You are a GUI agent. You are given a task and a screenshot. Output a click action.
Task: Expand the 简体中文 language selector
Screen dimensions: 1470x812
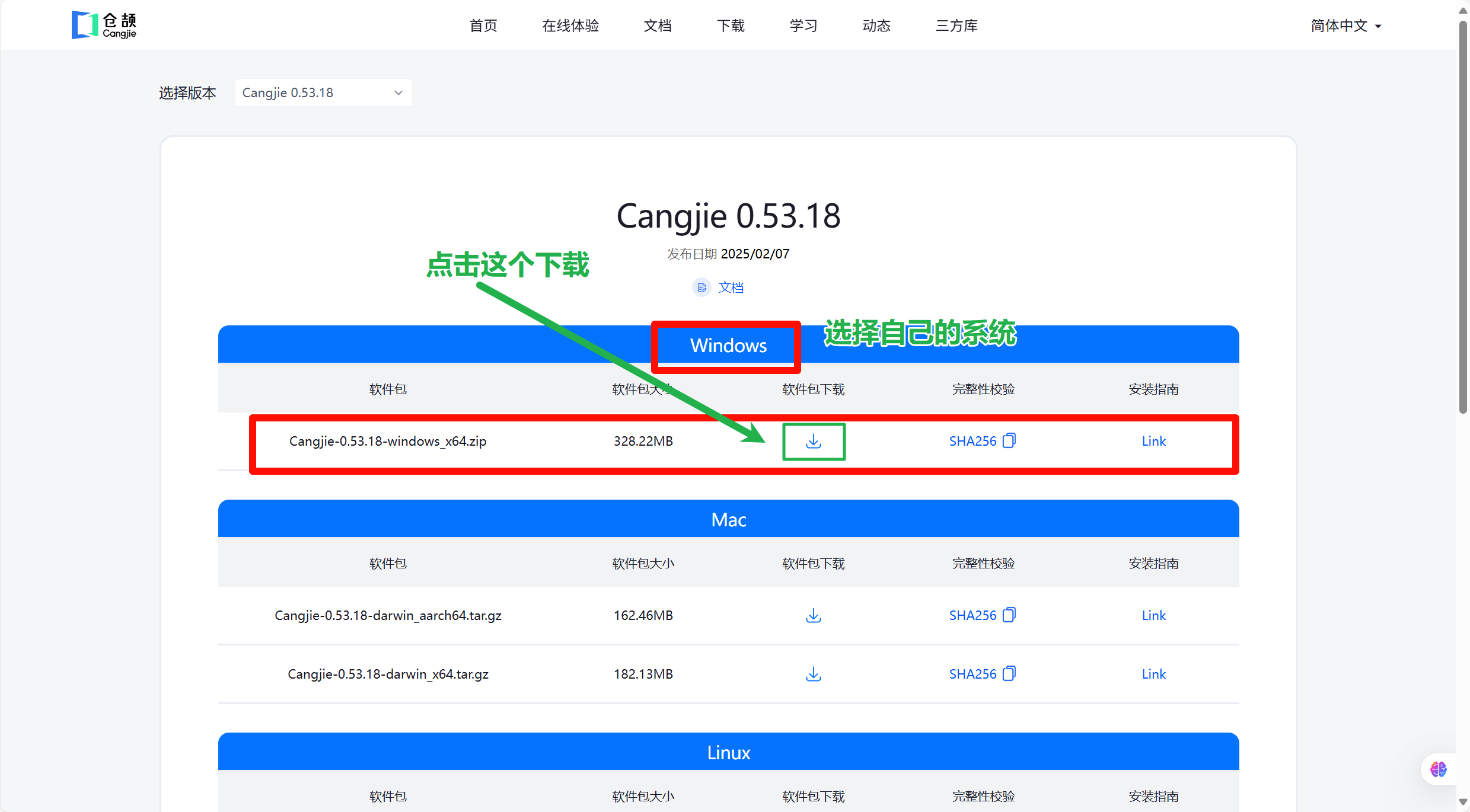1345,26
